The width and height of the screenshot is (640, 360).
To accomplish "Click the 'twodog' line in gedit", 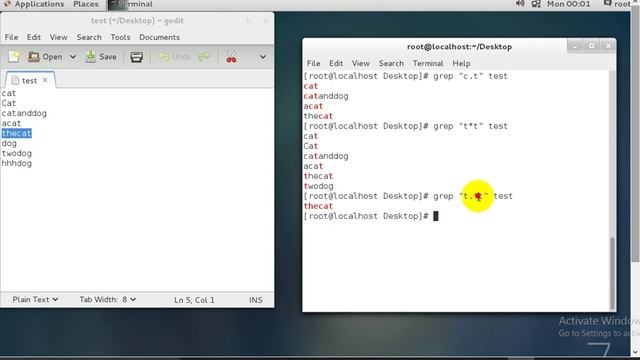I will tap(17, 153).
